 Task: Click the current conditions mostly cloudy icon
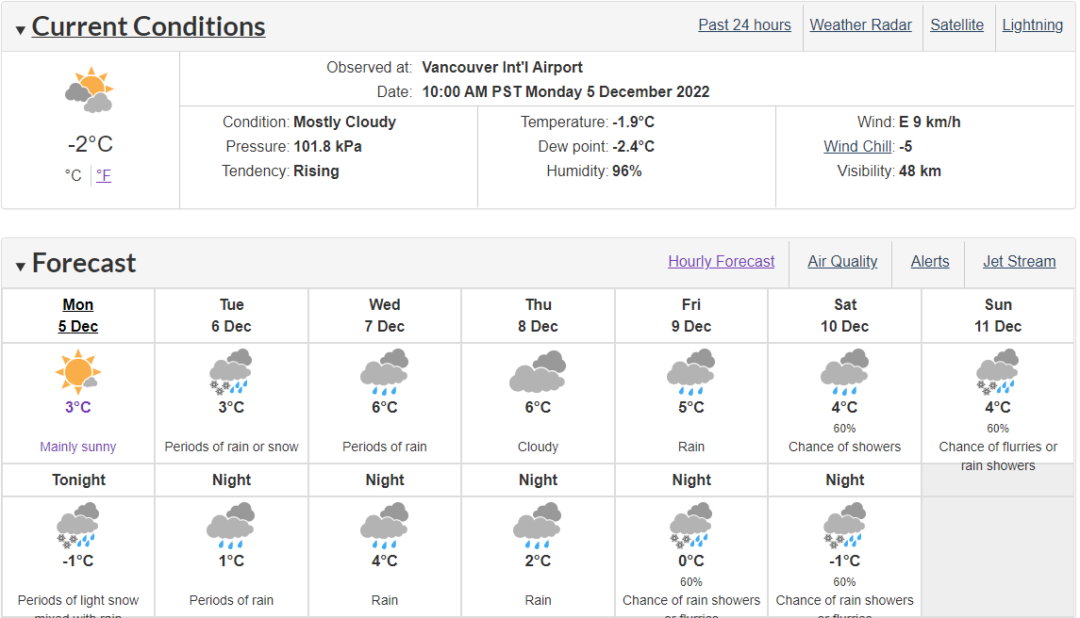point(90,90)
